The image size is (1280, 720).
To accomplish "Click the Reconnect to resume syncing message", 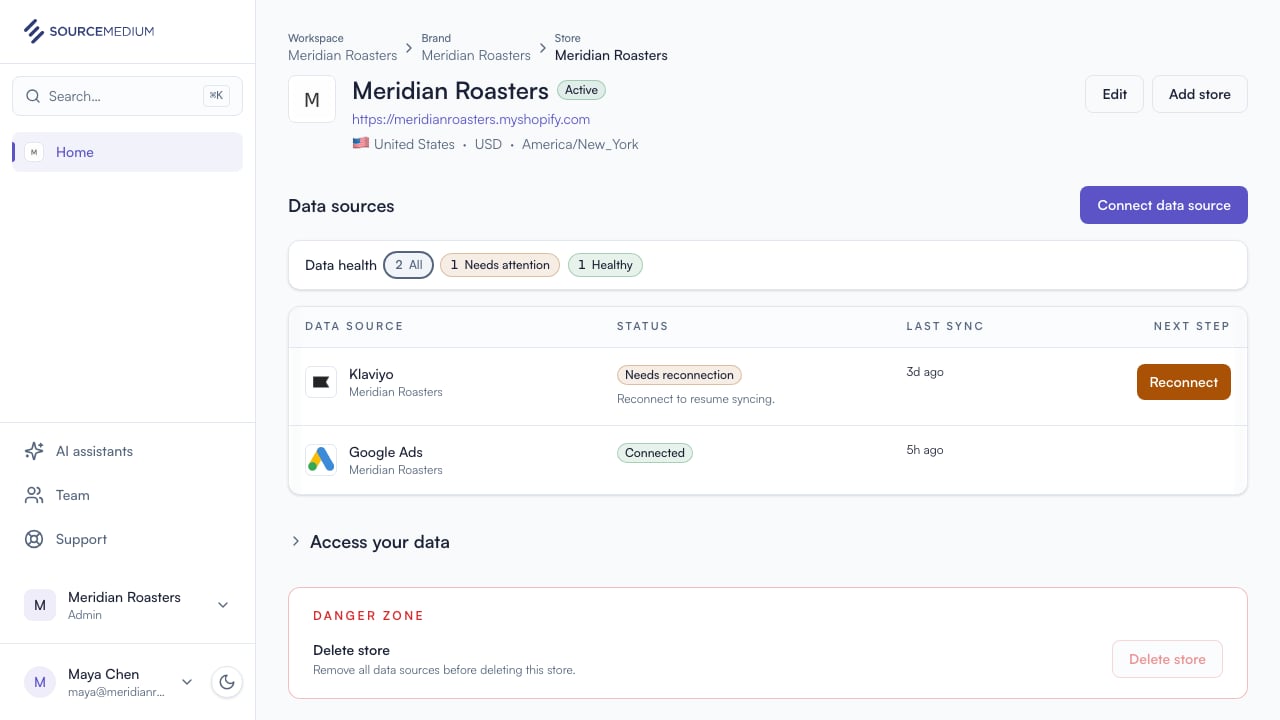I will [696, 399].
